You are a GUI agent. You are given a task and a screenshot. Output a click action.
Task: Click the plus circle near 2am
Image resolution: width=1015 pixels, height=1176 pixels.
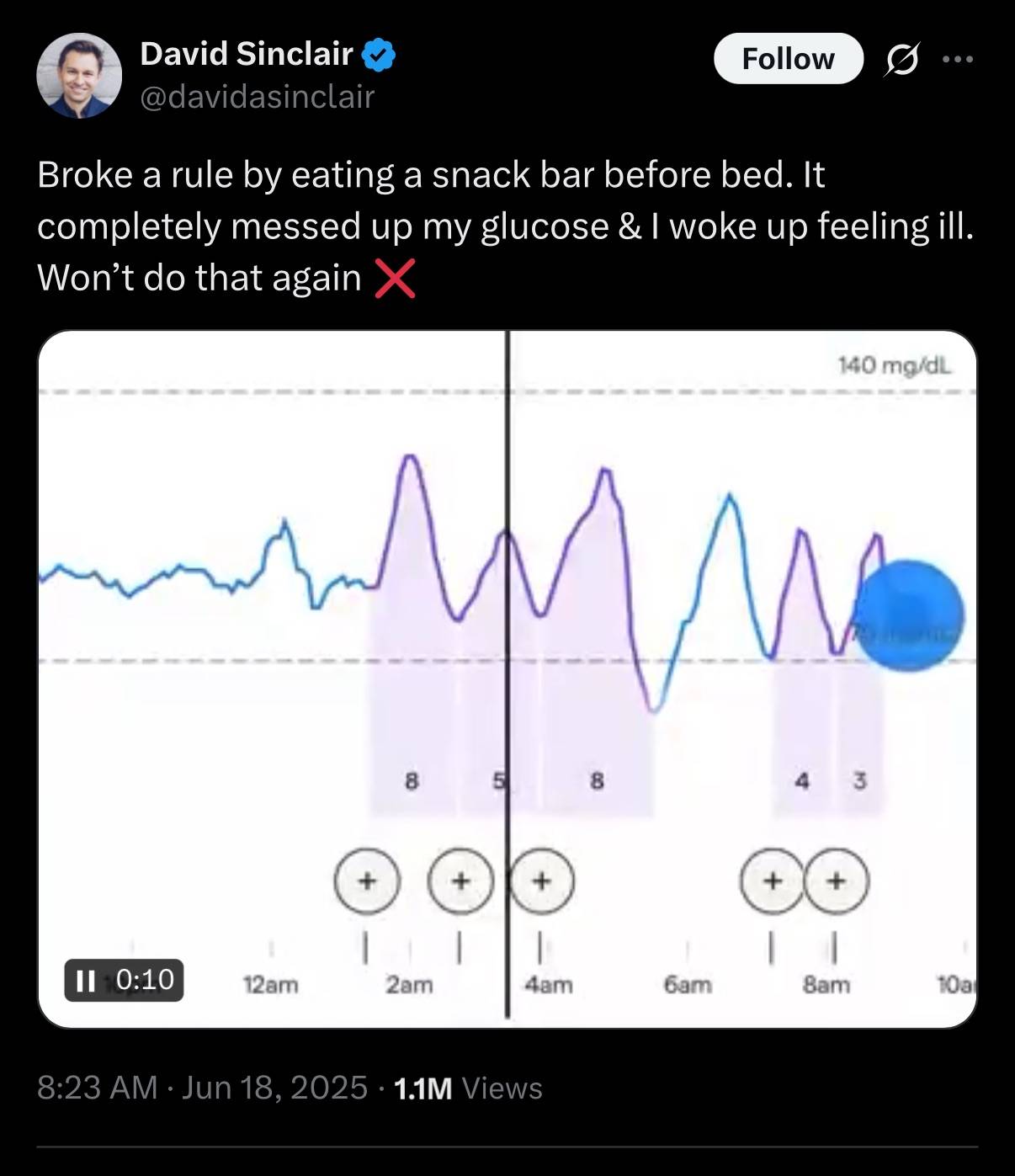[366, 881]
